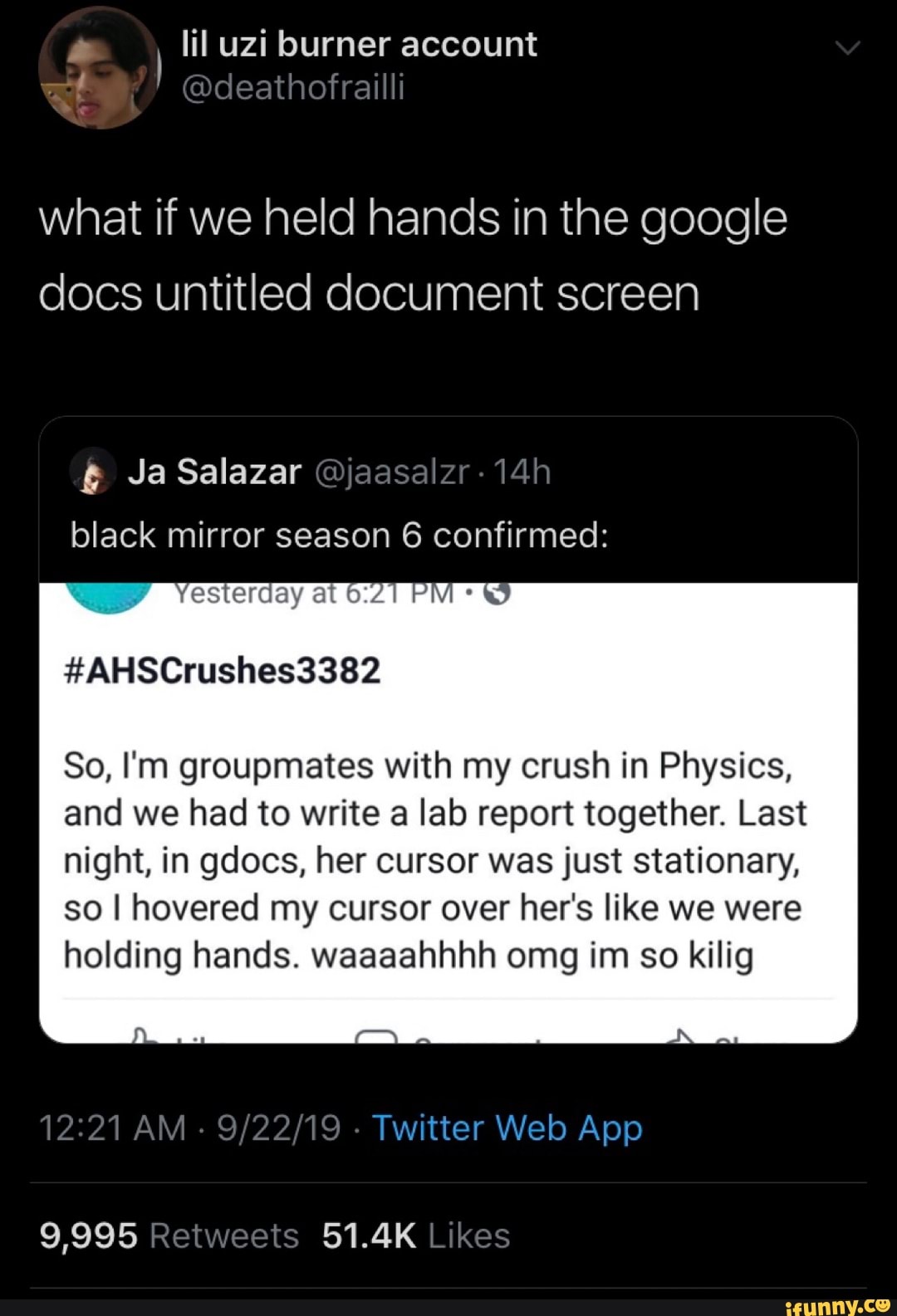Click the thumbs-up Like icon in Facebook post
The image size is (897, 1316).
tap(145, 1035)
